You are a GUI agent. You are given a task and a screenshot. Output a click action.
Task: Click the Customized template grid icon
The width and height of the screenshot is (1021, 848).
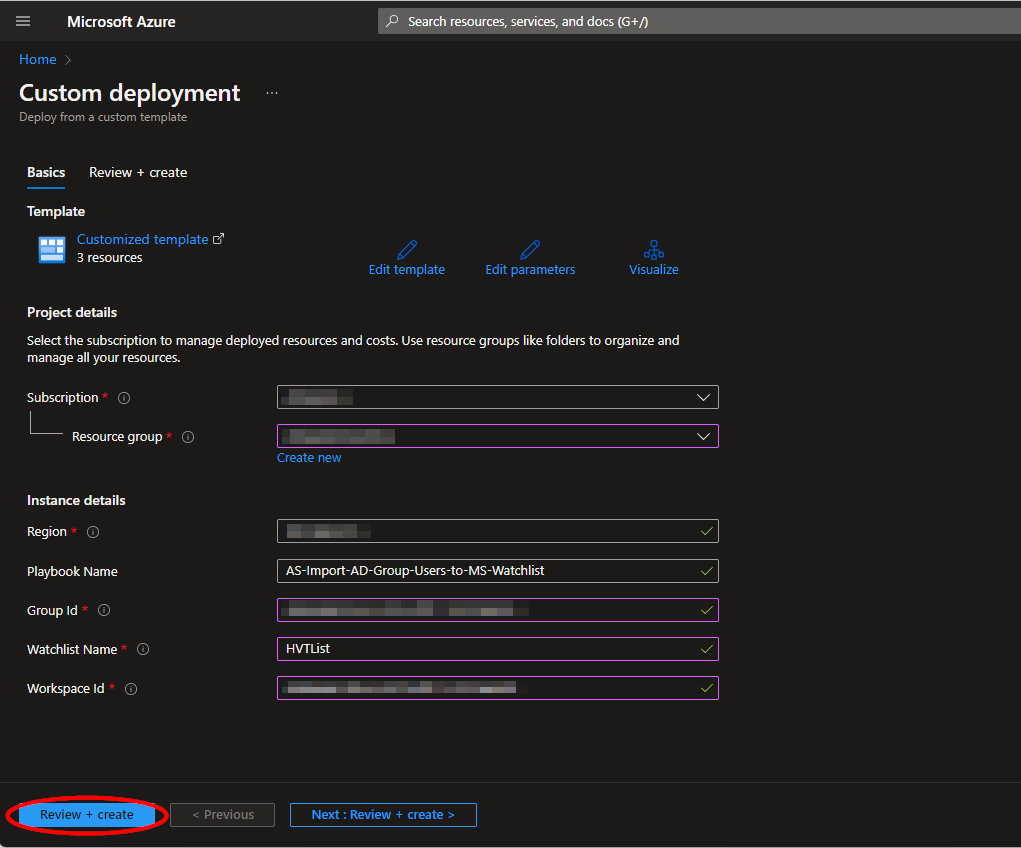(51, 249)
